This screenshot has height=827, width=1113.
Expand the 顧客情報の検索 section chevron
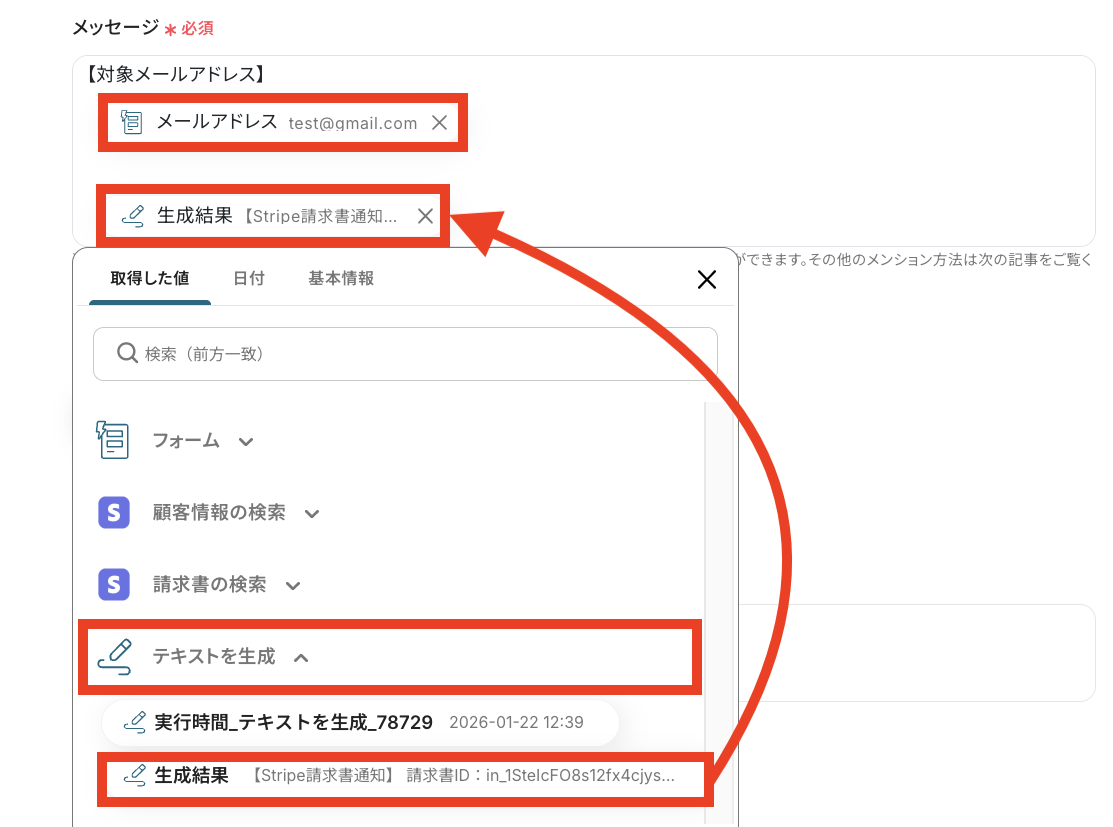(x=312, y=513)
